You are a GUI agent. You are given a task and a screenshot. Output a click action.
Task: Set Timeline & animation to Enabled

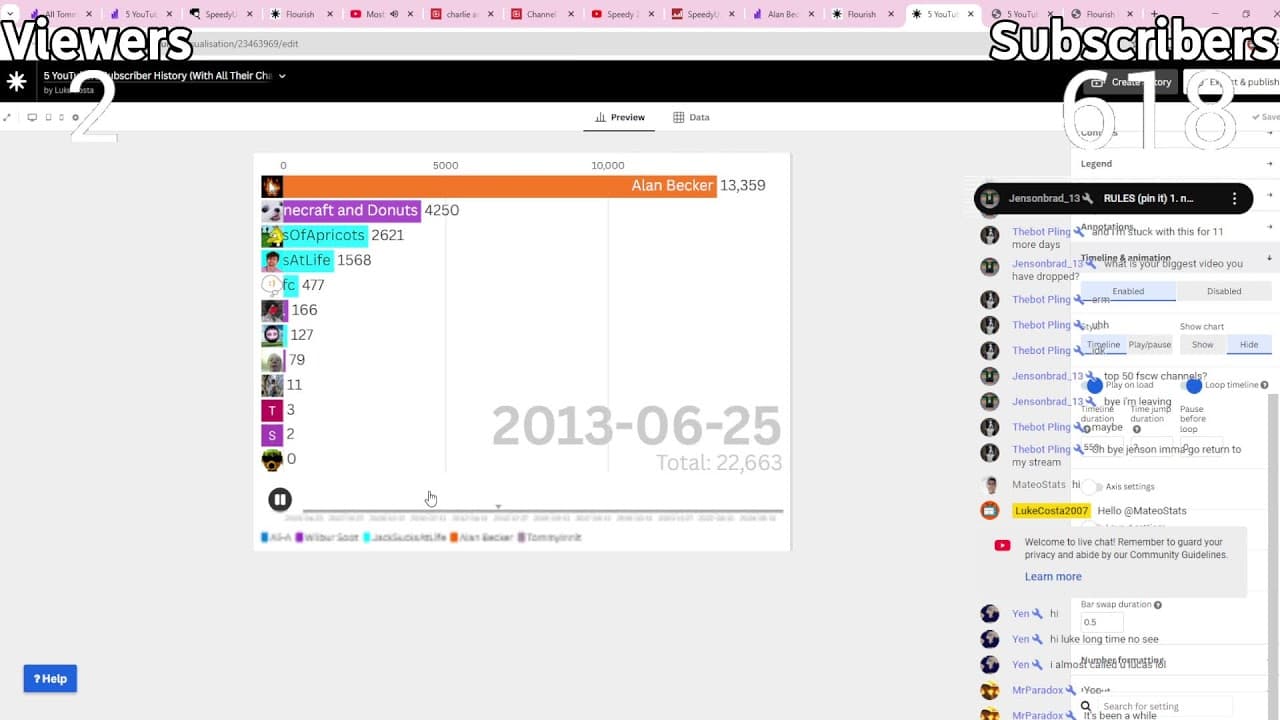coord(1128,291)
